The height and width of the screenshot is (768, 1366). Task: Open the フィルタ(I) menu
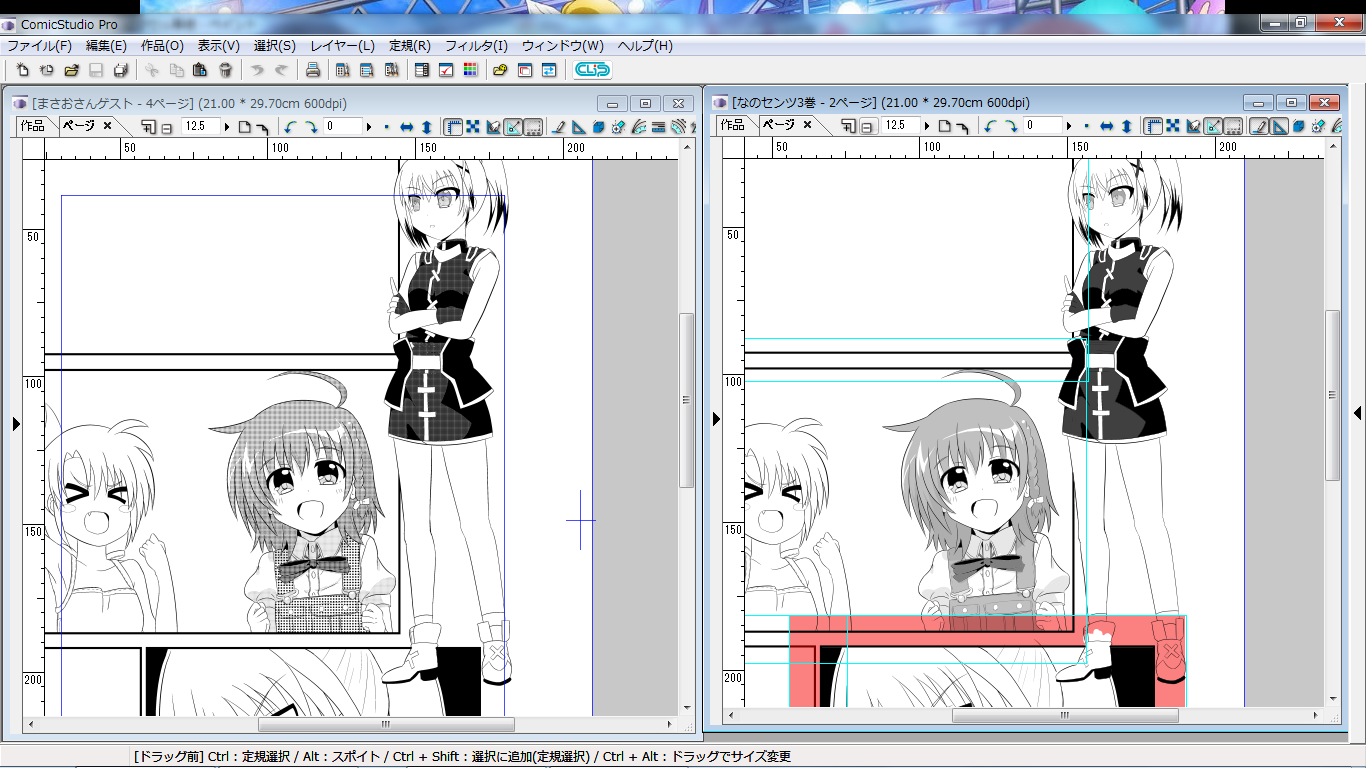[x=476, y=46]
